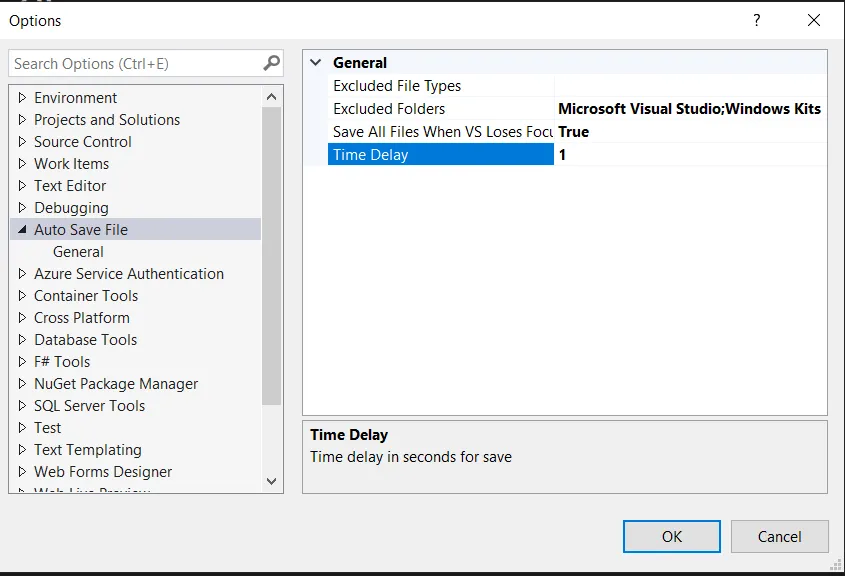
Task: Select Auto Save File category
Action: (135, 230)
